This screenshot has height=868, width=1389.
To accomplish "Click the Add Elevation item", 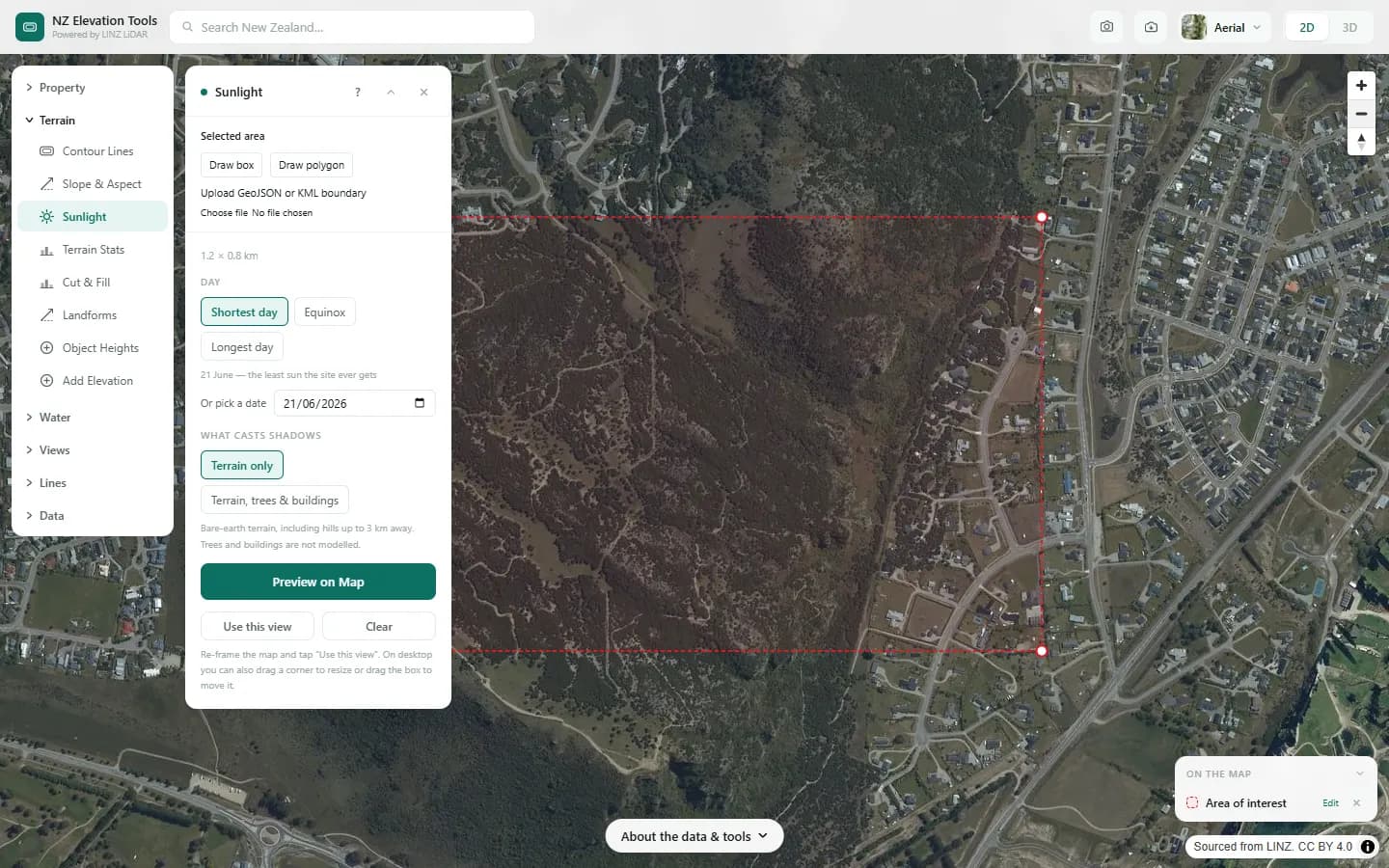I will pyautogui.click(x=93, y=381).
